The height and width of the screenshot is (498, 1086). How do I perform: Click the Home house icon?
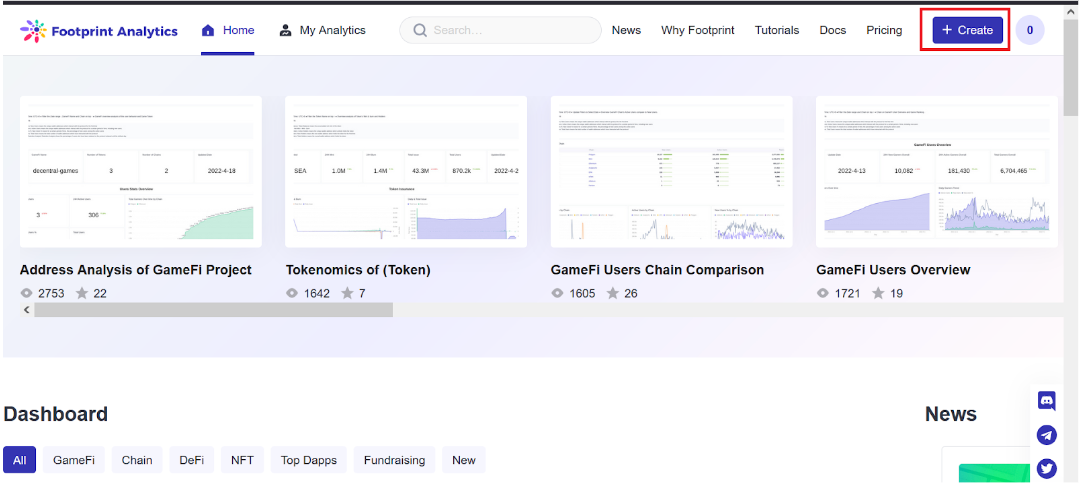coord(208,30)
